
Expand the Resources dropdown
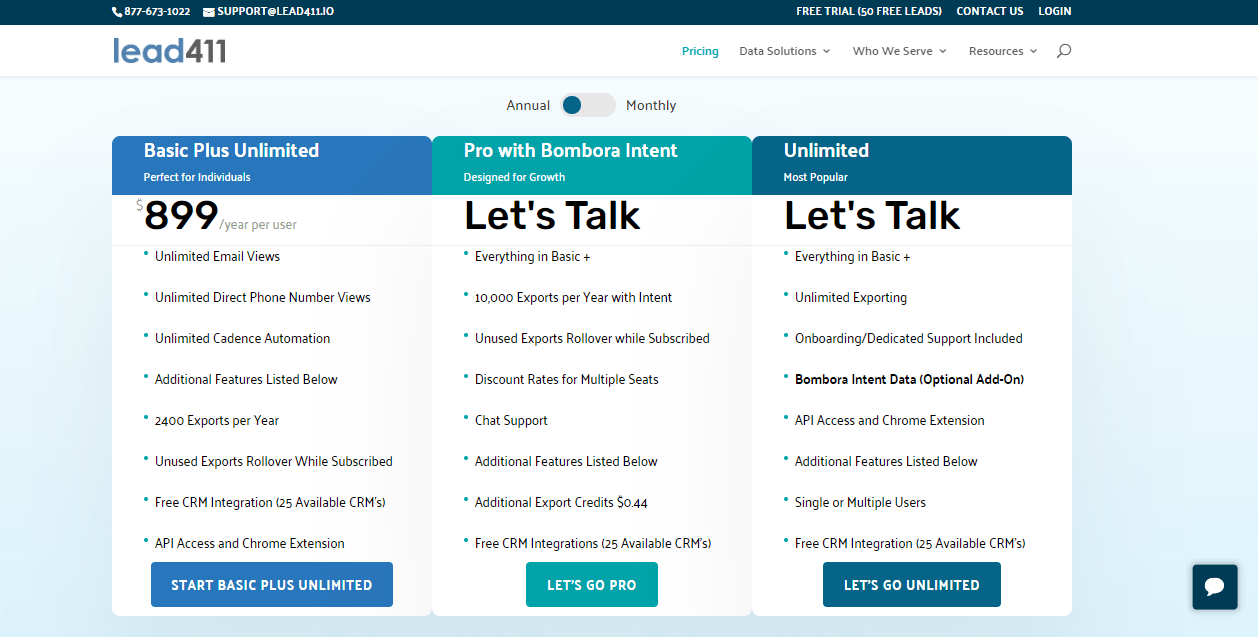point(1001,50)
